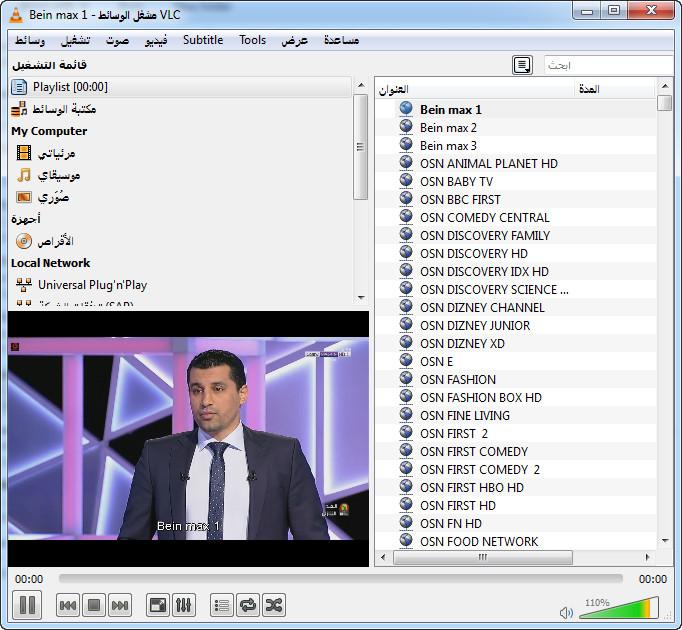Screen dimensions: 682x630
Task: Skip to next media item
Action: (x=120, y=605)
